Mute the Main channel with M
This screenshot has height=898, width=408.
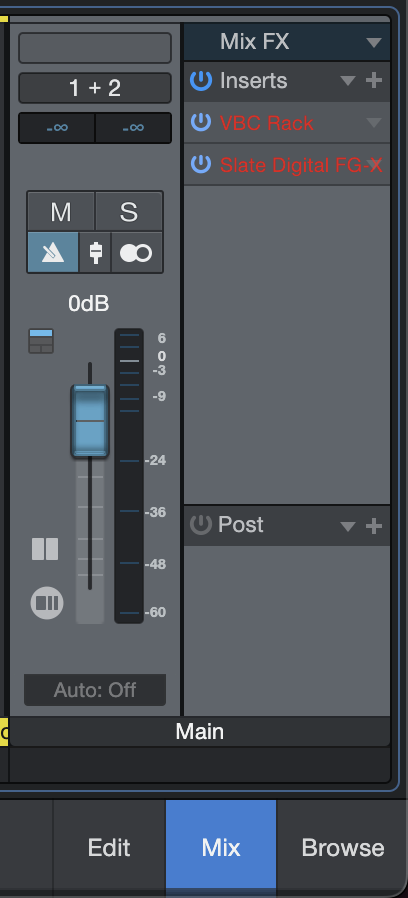click(61, 212)
